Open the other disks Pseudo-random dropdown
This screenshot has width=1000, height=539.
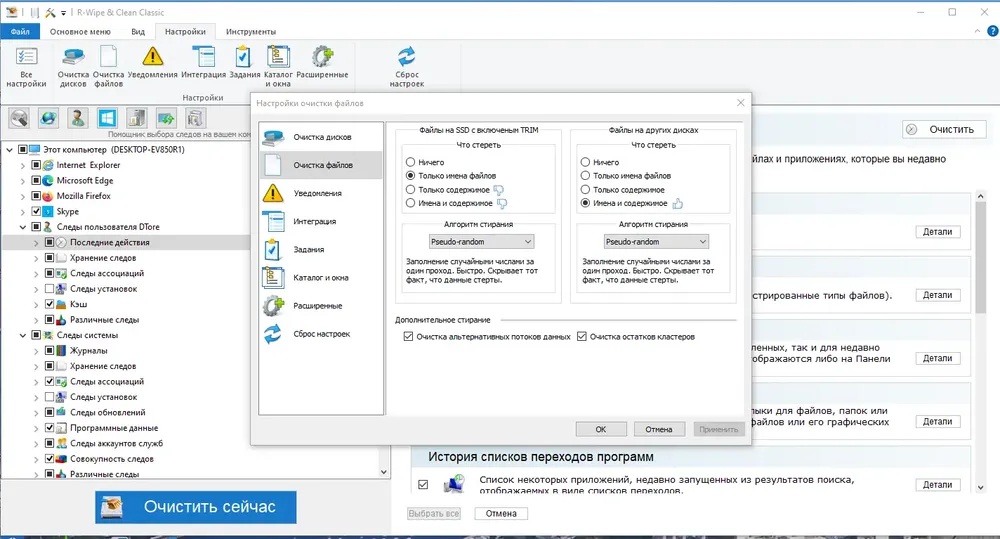[656, 242]
